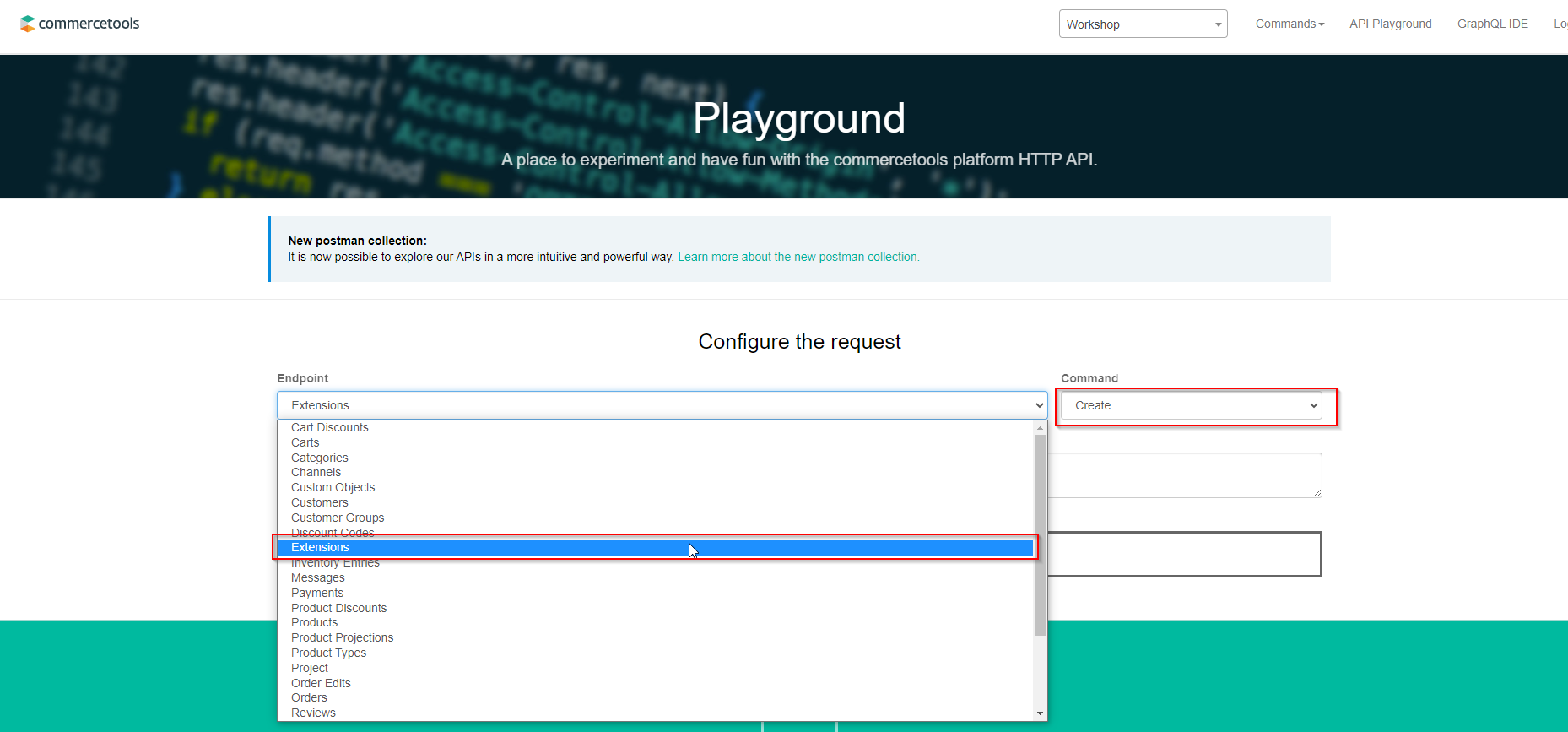
Task: Select Cart Discounts from endpoint list
Action: coord(330,427)
